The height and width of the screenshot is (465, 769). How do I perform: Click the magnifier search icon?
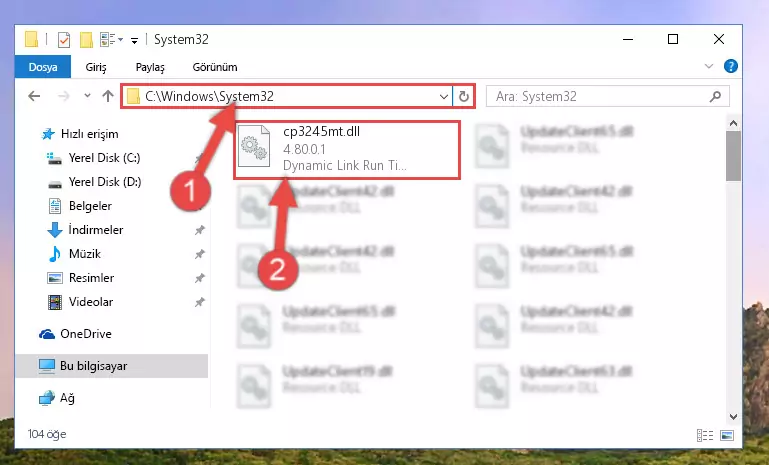pos(715,97)
